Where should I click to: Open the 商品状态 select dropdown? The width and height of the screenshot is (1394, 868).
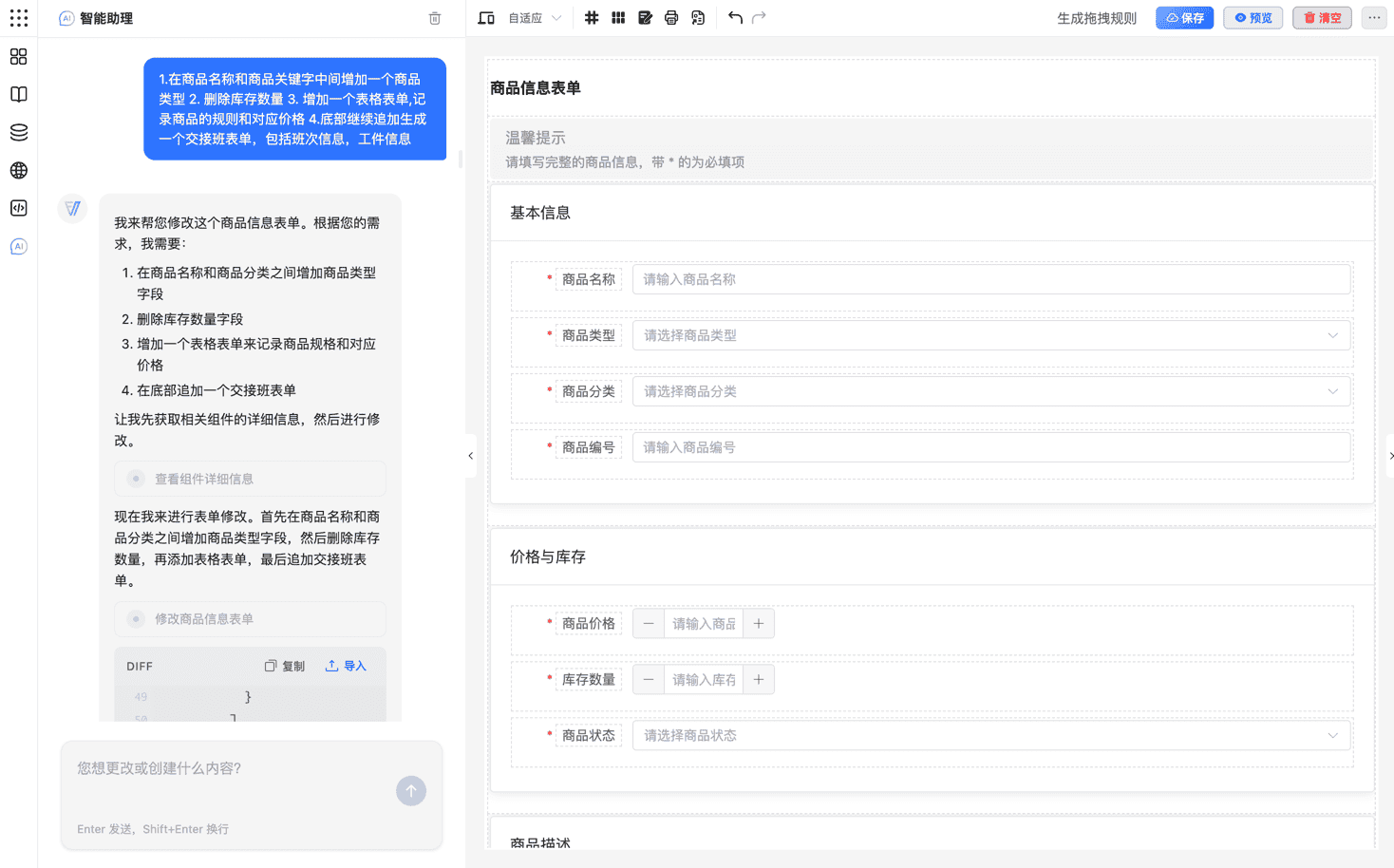(x=991, y=735)
